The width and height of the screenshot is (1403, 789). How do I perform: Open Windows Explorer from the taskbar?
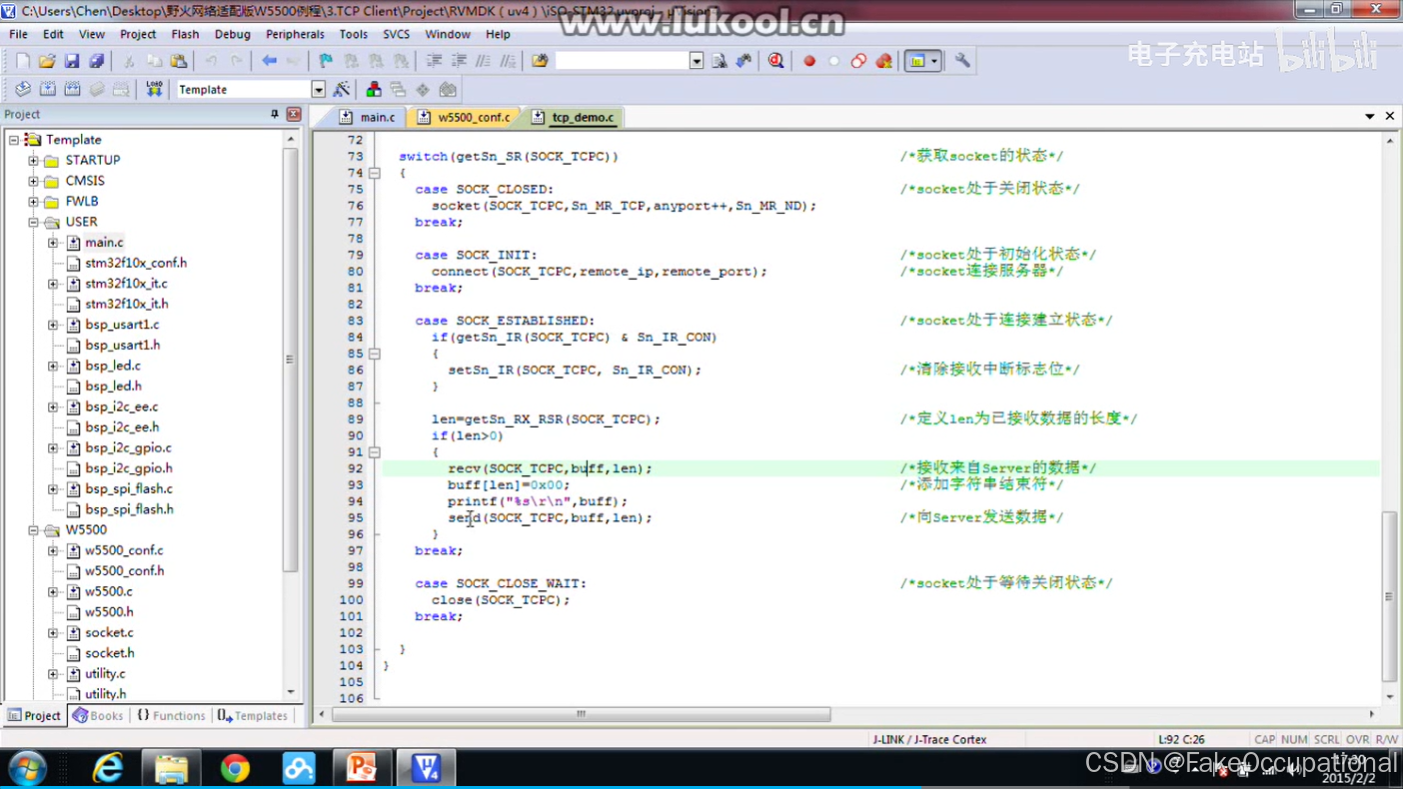(x=171, y=768)
